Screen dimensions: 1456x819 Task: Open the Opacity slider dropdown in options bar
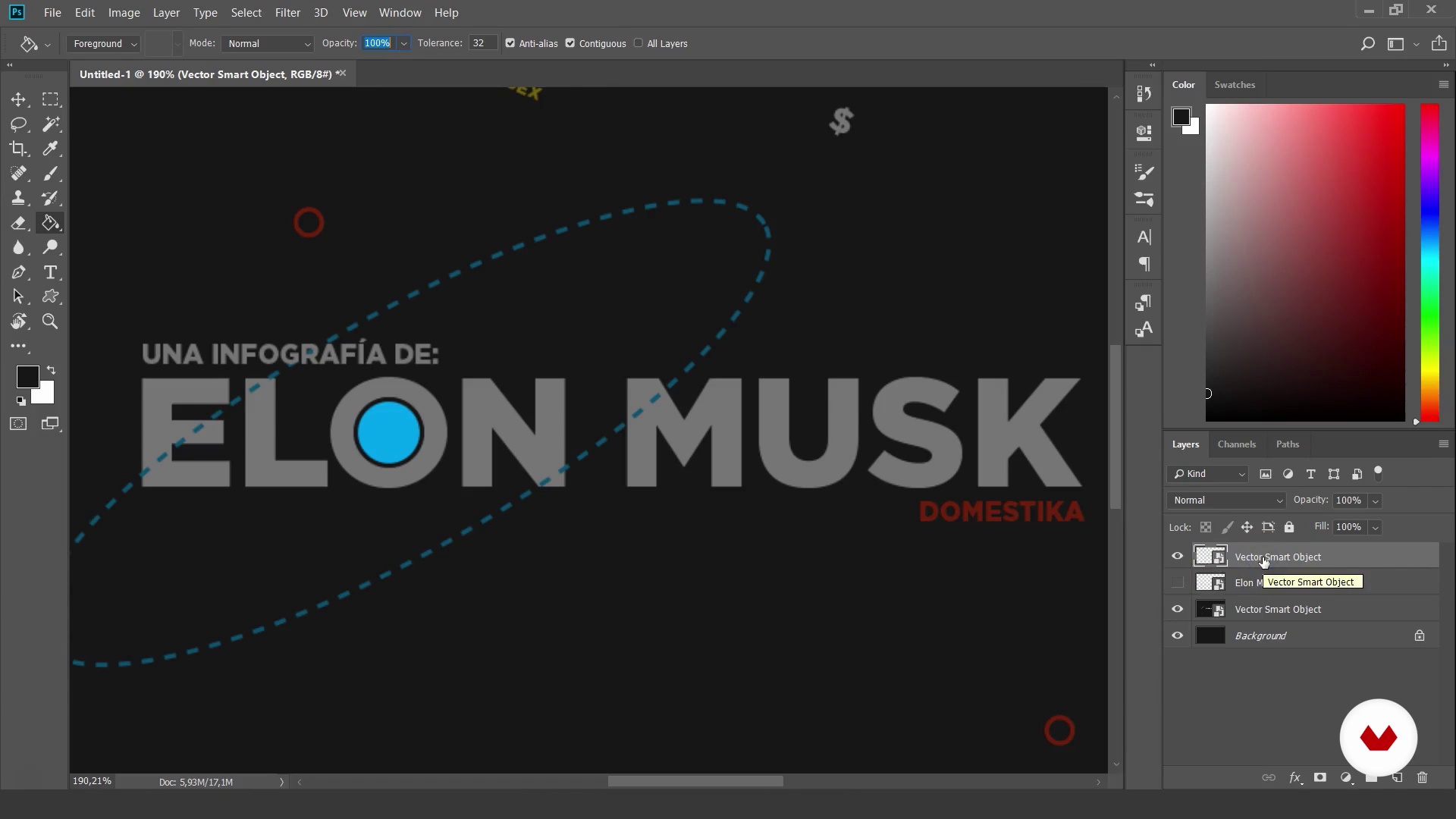[x=403, y=43]
